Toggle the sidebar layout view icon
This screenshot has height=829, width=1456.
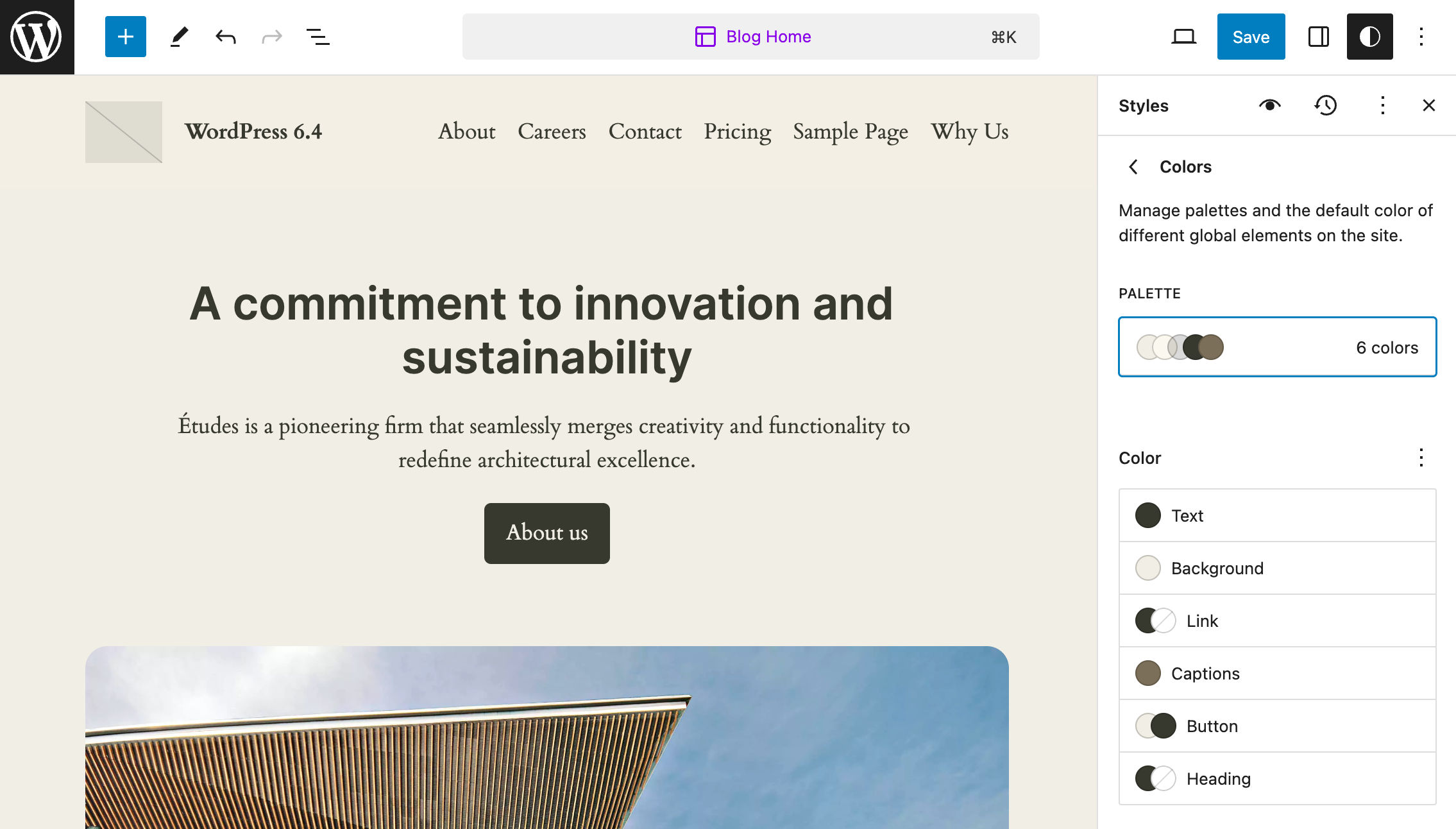pos(1317,37)
